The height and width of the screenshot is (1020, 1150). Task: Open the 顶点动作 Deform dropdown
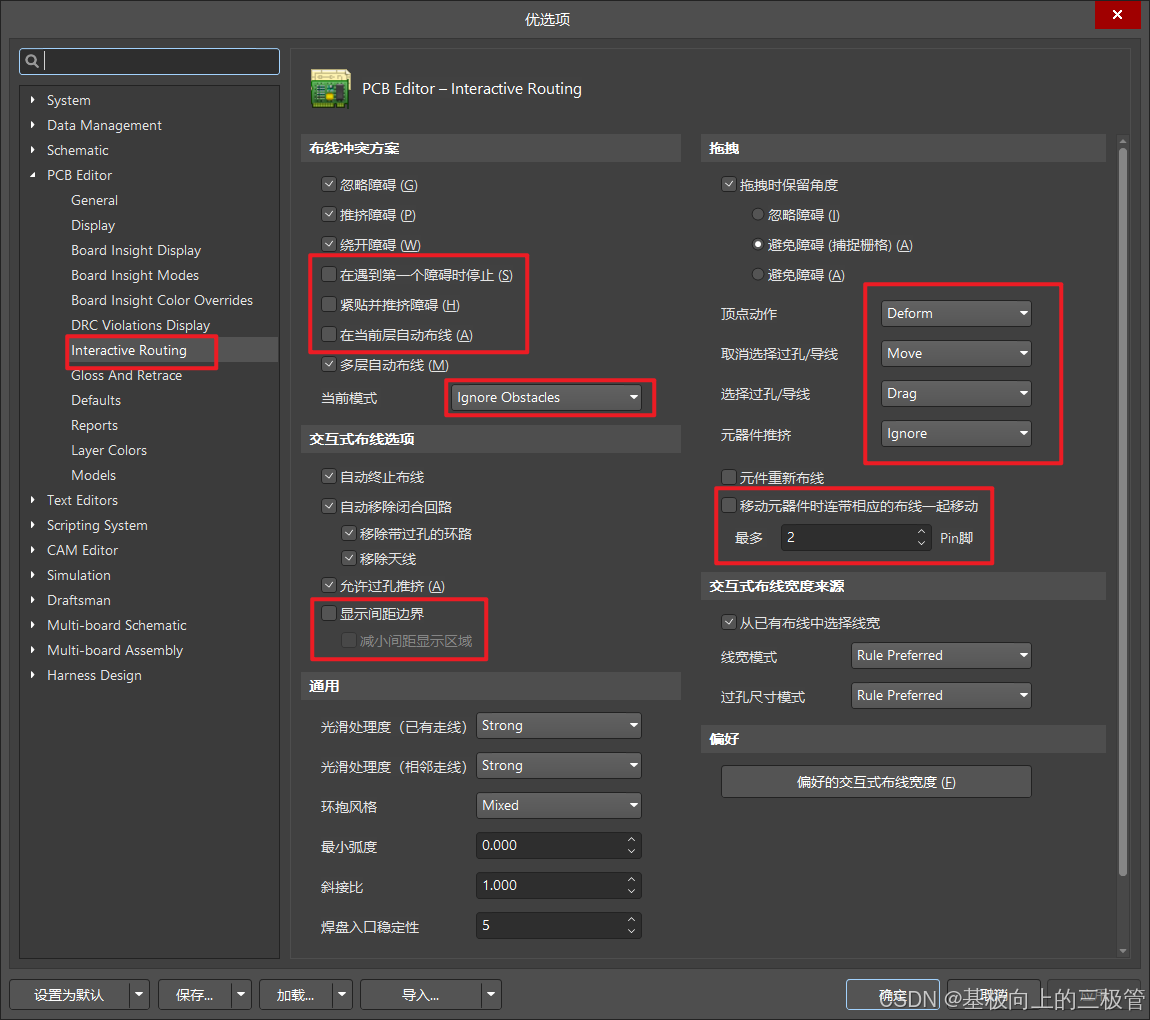coord(956,313)
